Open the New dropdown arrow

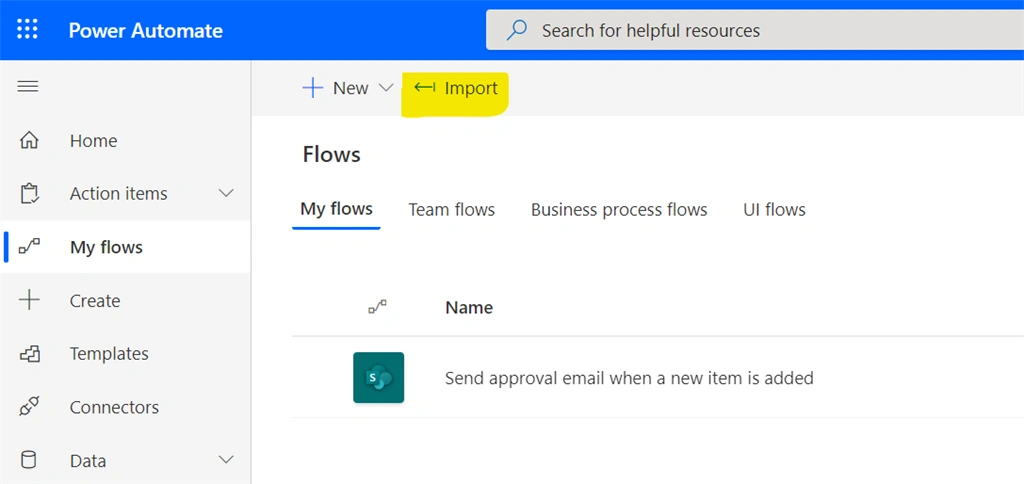(x=386, y=88)
